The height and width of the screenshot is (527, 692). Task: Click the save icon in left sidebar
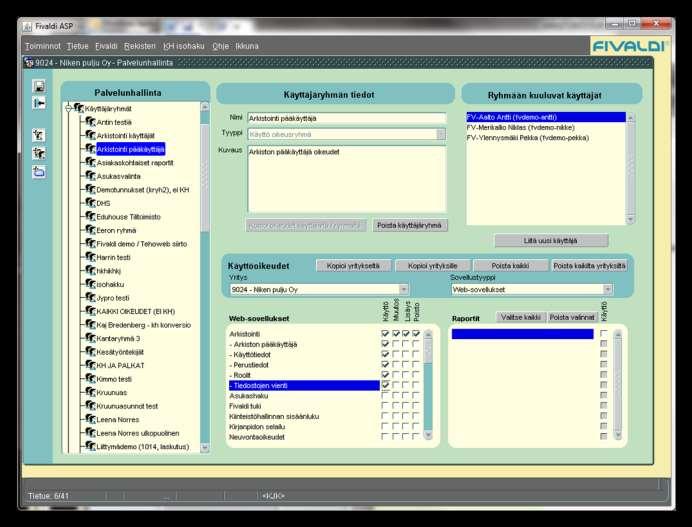pos(39,86)
